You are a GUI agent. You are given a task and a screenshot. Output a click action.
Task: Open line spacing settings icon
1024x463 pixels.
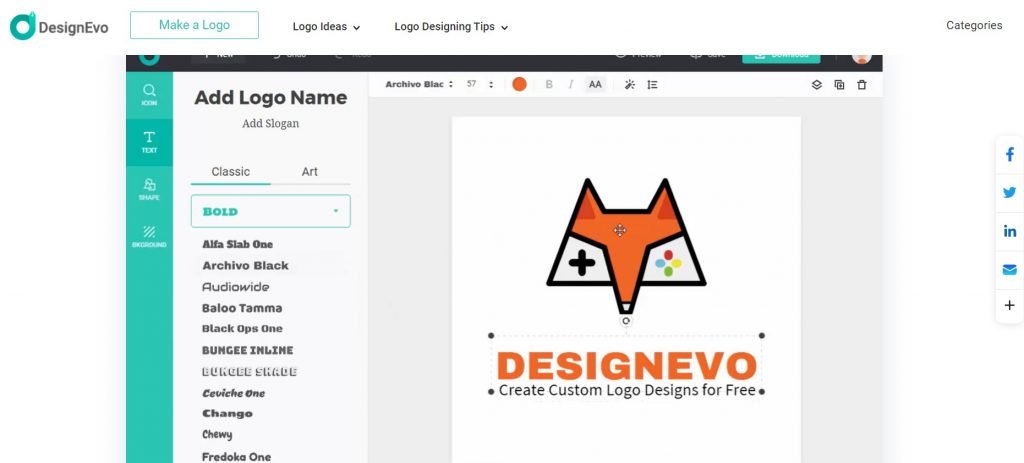pos(652,85)
